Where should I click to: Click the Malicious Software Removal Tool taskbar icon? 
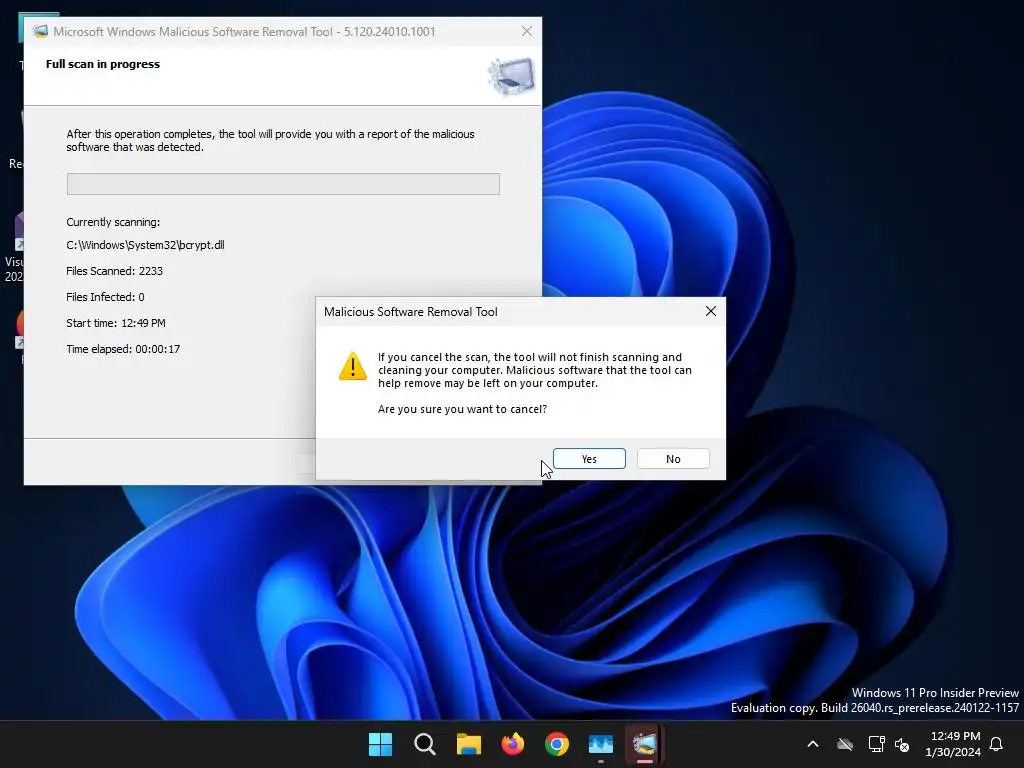[645, 744]
